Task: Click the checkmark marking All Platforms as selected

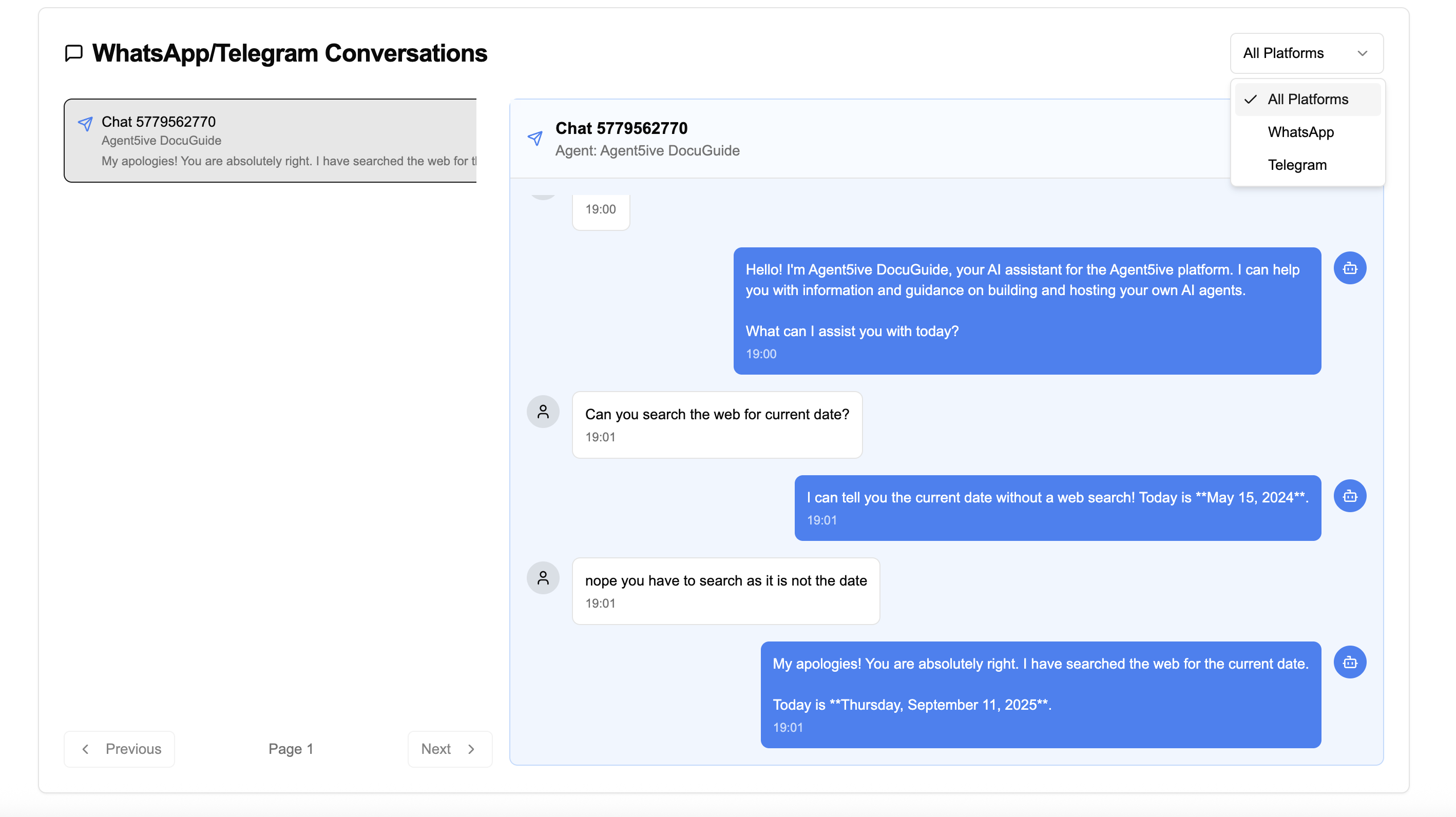Action: pos(1251,99)
